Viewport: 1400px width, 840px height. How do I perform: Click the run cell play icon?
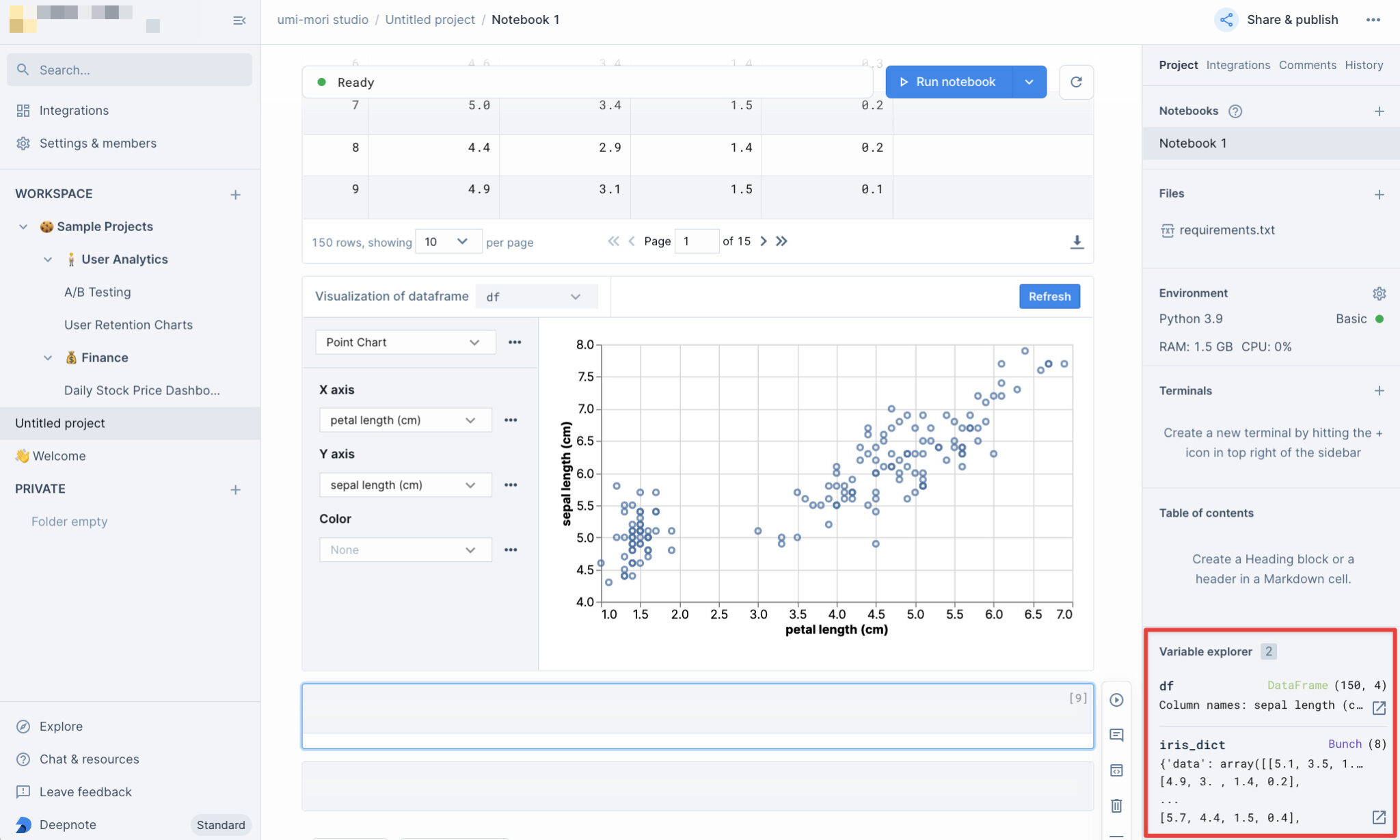click(x=1116, y=700)
